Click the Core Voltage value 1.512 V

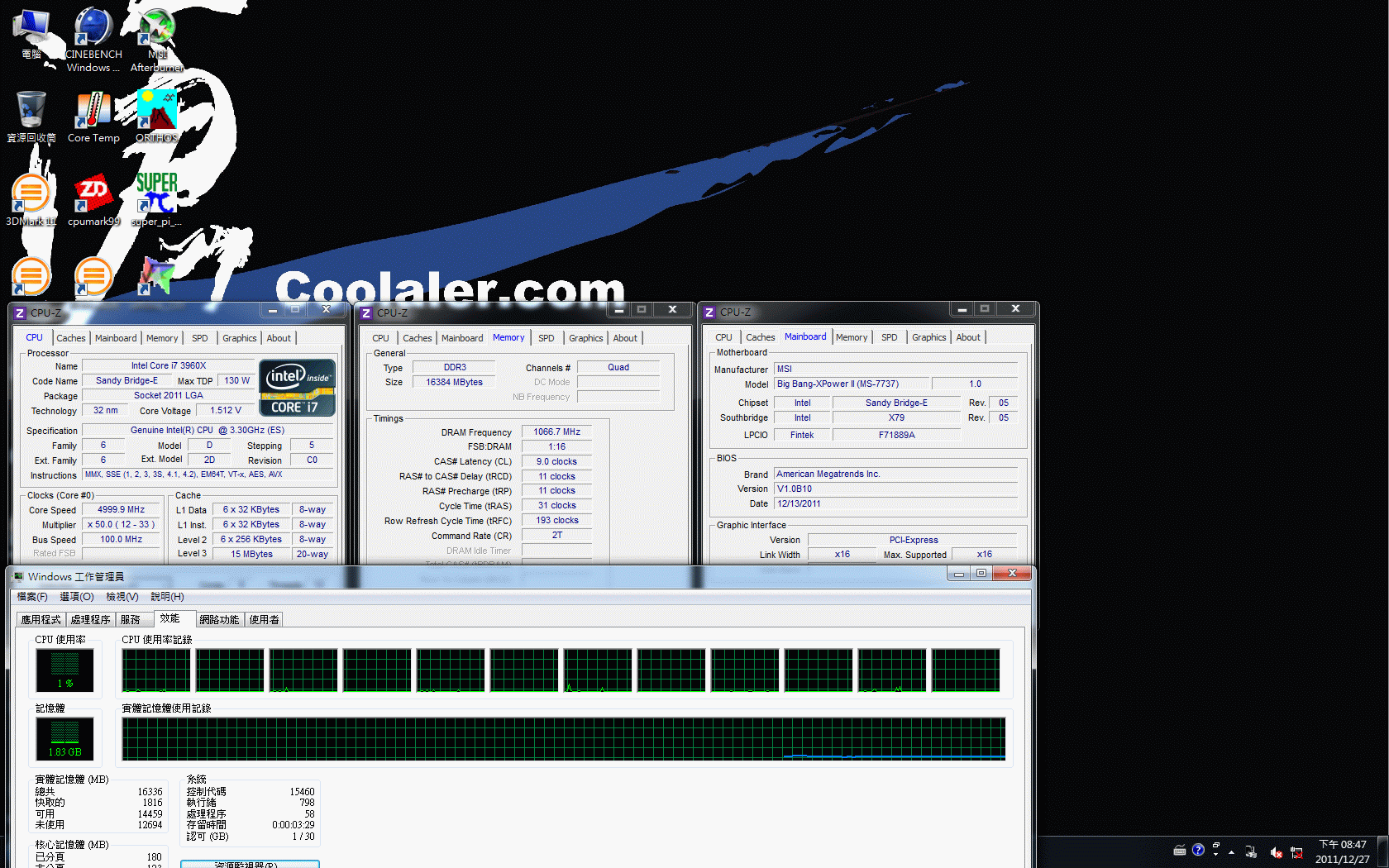[x=226, y=410]
